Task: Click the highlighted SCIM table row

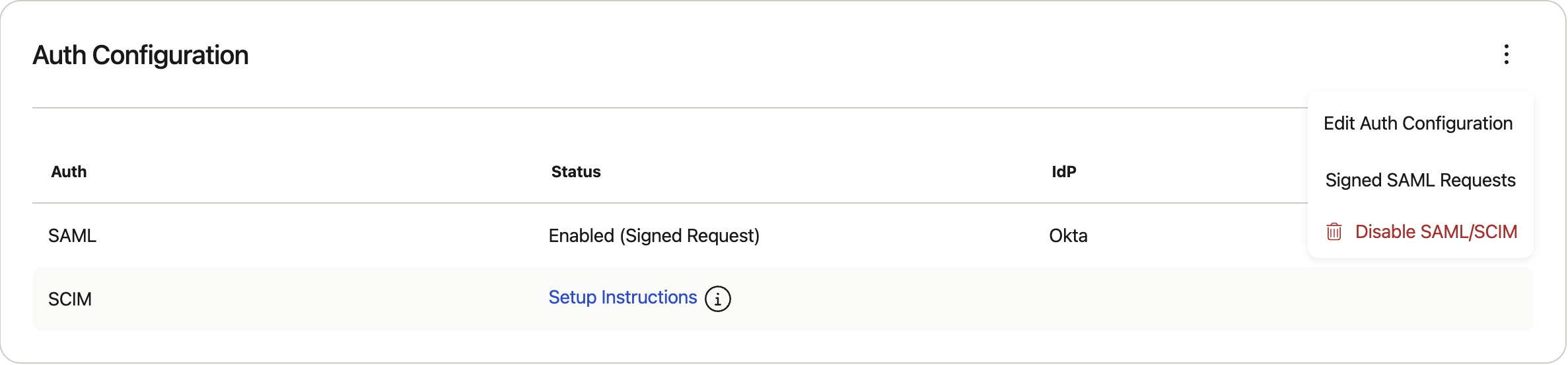Action: click(783, 299)
